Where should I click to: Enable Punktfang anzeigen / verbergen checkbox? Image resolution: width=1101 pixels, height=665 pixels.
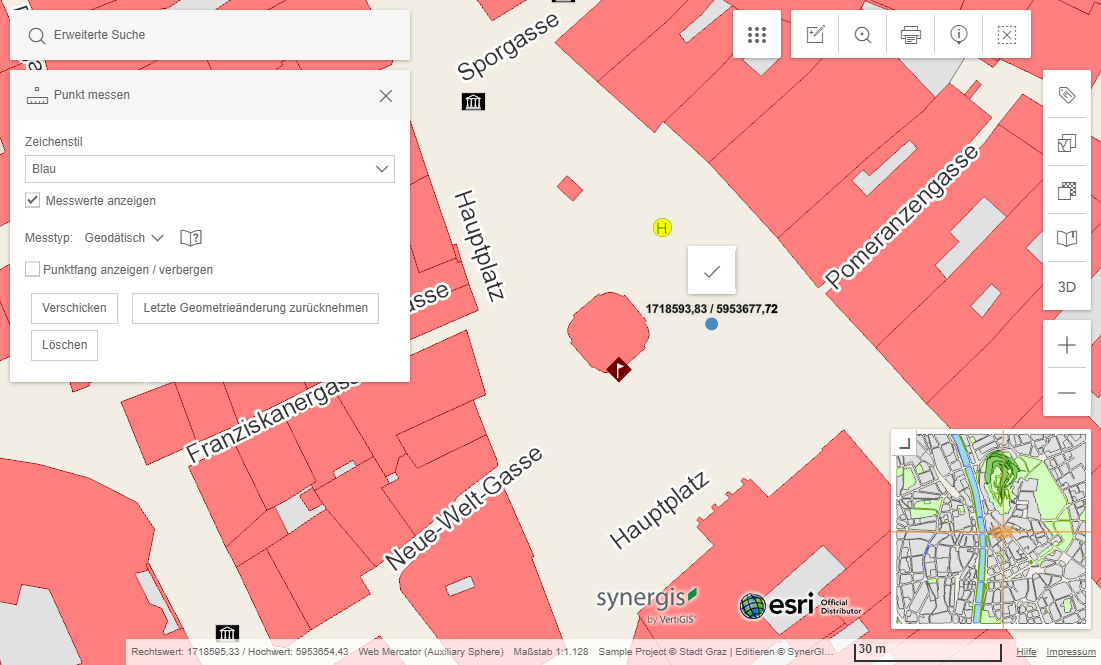(x=33, y=269)
